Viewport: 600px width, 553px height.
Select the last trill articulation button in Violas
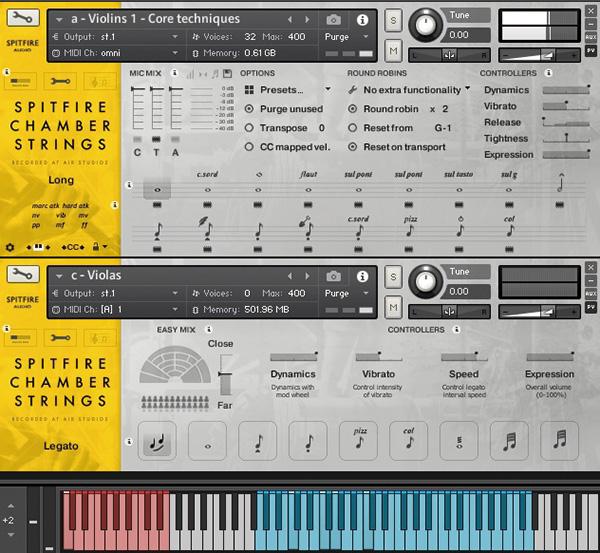point(559,441)
